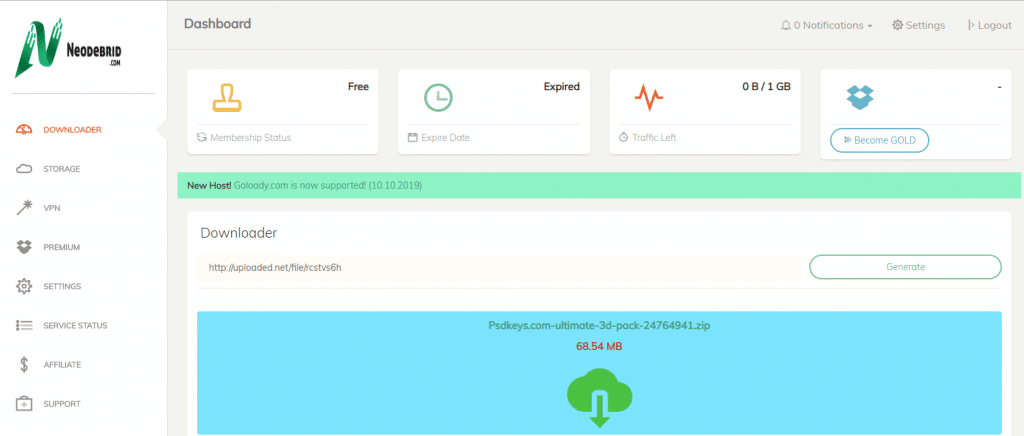The image size is (1024, 436).
Task: Click the Settings gear icon in sidebar
Action: pos(24,286)
